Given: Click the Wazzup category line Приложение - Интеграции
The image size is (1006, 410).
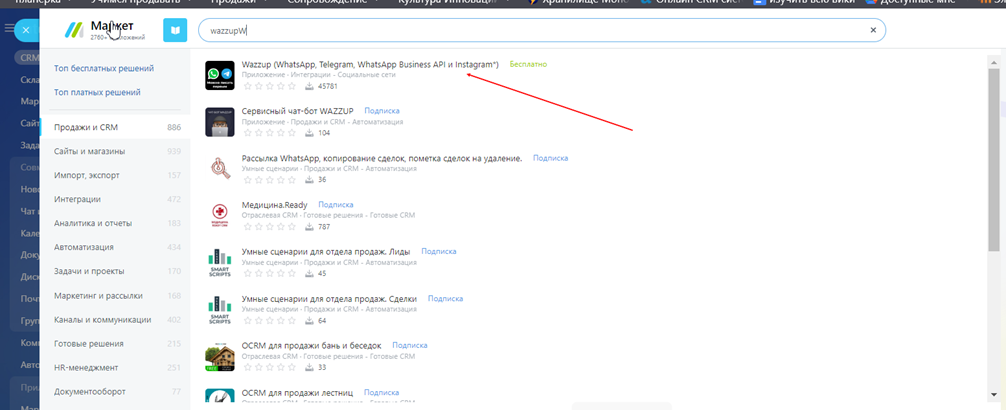Looking at the screenshot, I should coord(319,75).
